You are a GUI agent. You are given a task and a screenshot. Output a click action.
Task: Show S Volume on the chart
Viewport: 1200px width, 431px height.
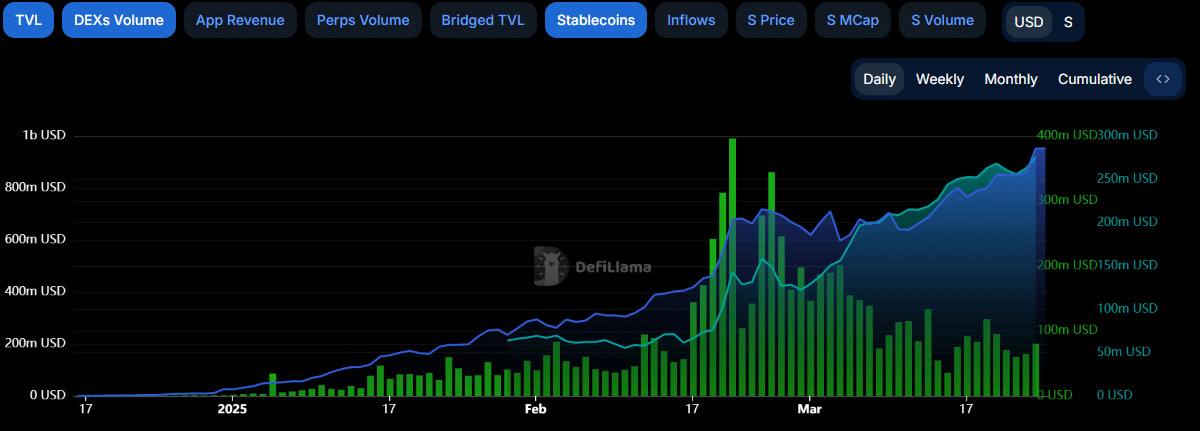(x=942, y=20)
